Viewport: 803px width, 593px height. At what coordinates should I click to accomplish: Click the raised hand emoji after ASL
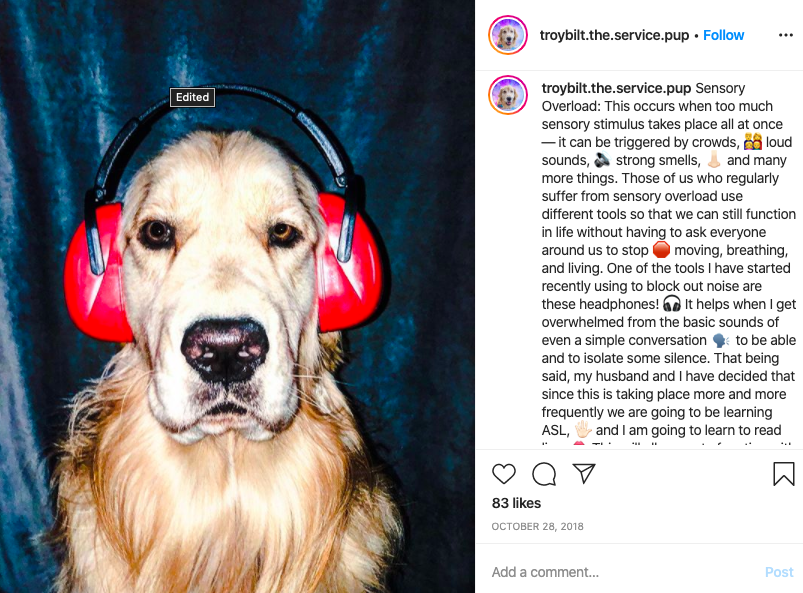(x=583, y=429)
